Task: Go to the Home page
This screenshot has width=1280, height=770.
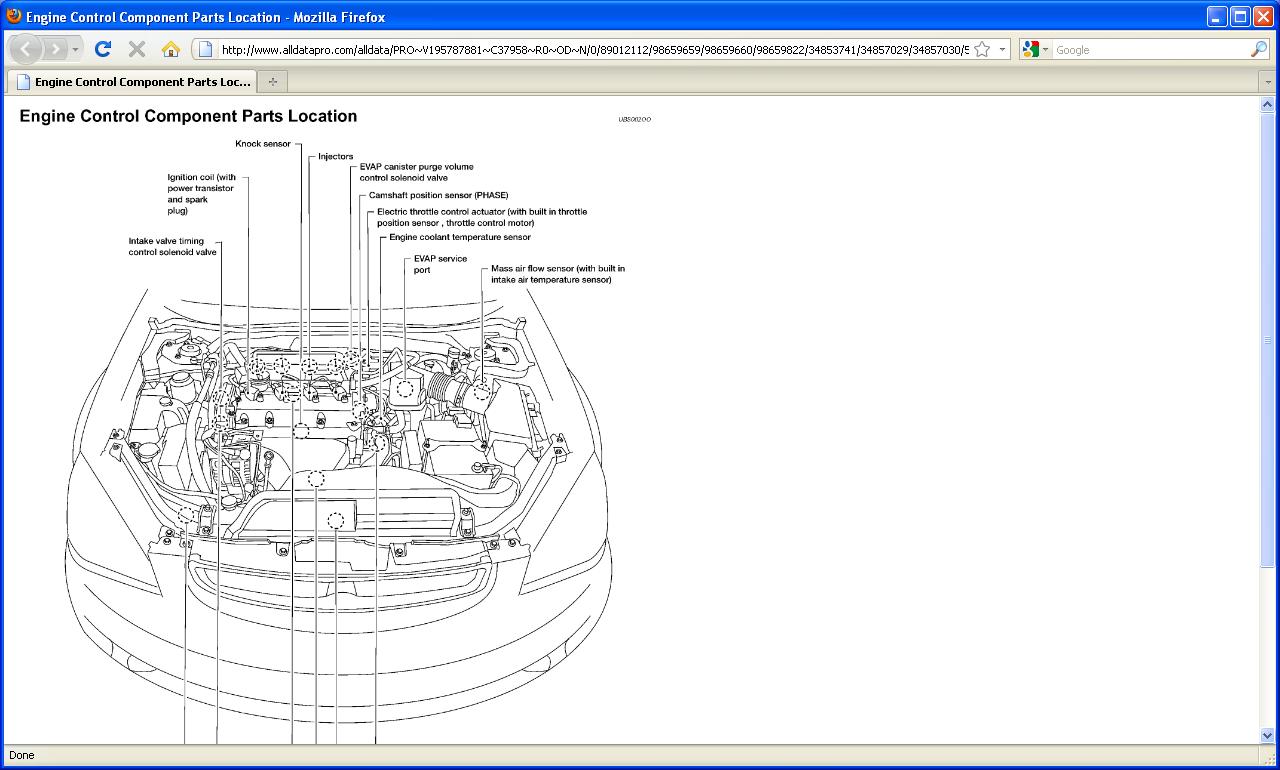Action: (170, 49)
